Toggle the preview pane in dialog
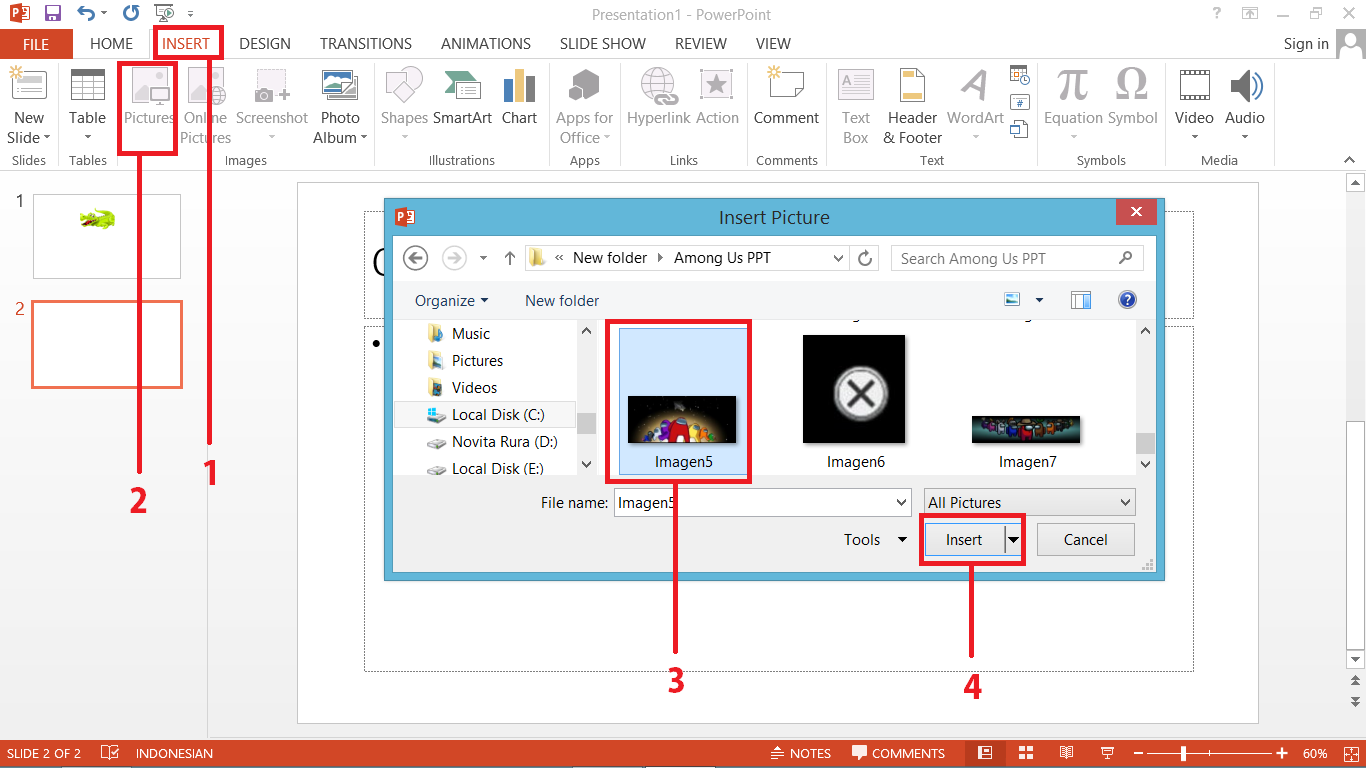This screenshot has width=1366, height=768. 1080,300
